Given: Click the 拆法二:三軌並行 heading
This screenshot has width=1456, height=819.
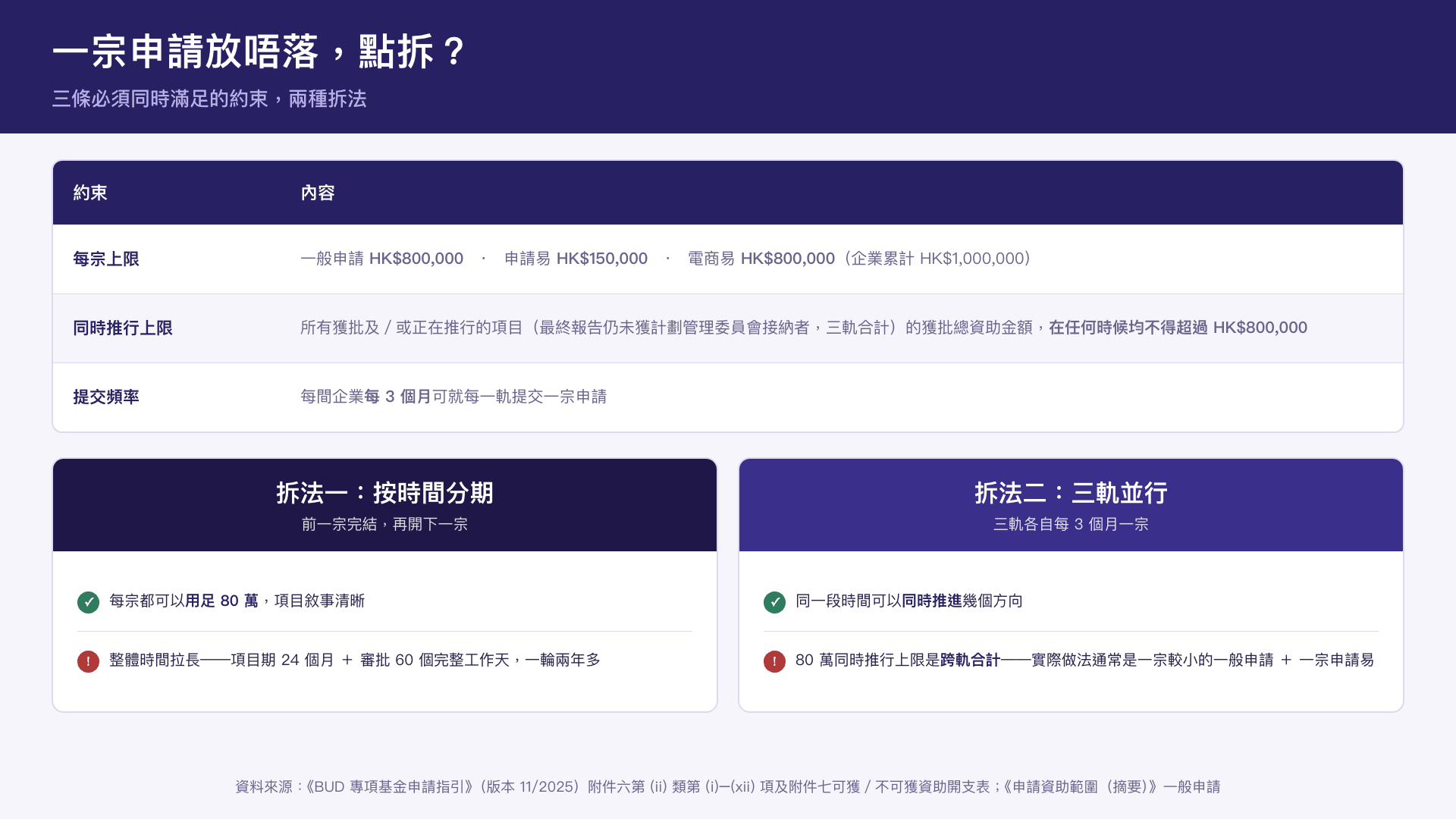Looking at the screenshot, I should (x=1071, y=493).
